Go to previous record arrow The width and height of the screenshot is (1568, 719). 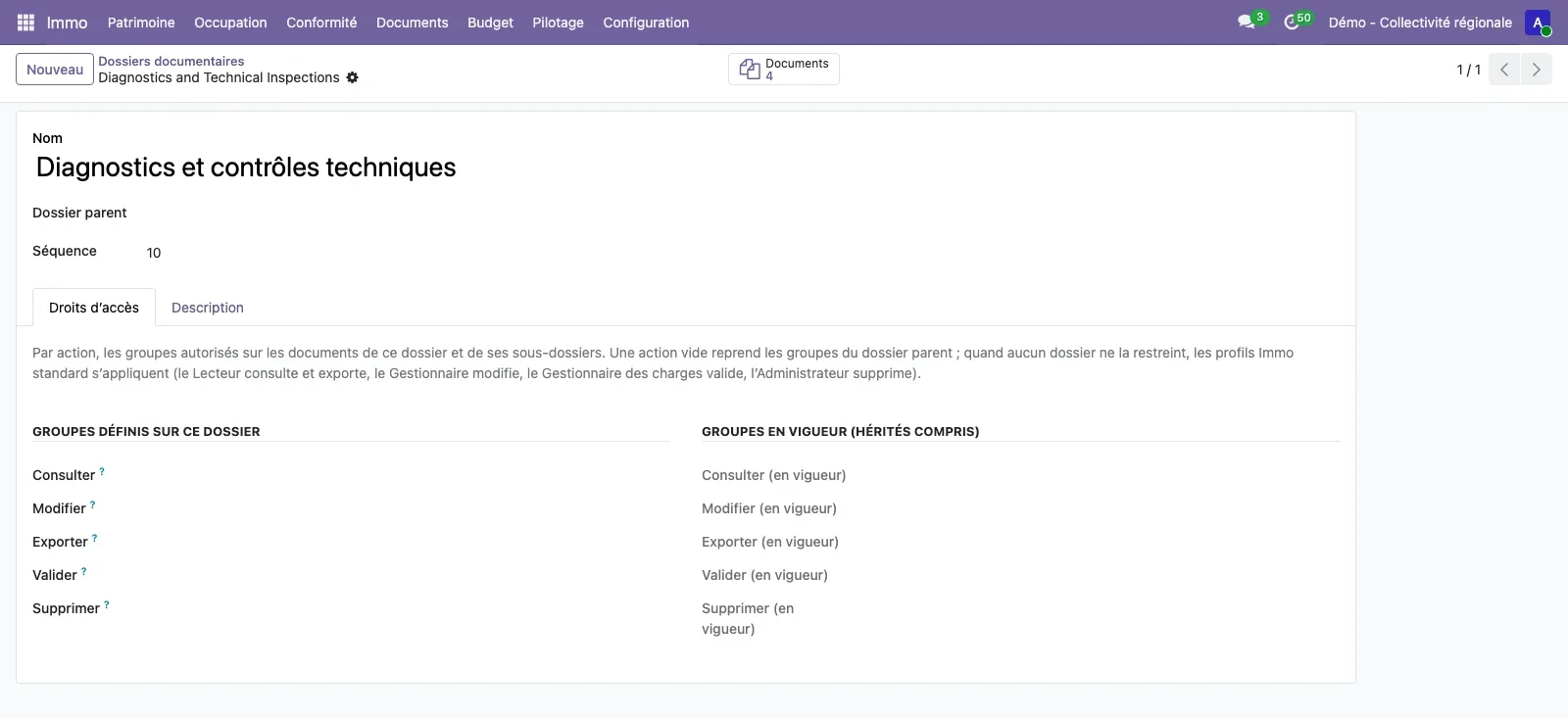click(1504, 70)
